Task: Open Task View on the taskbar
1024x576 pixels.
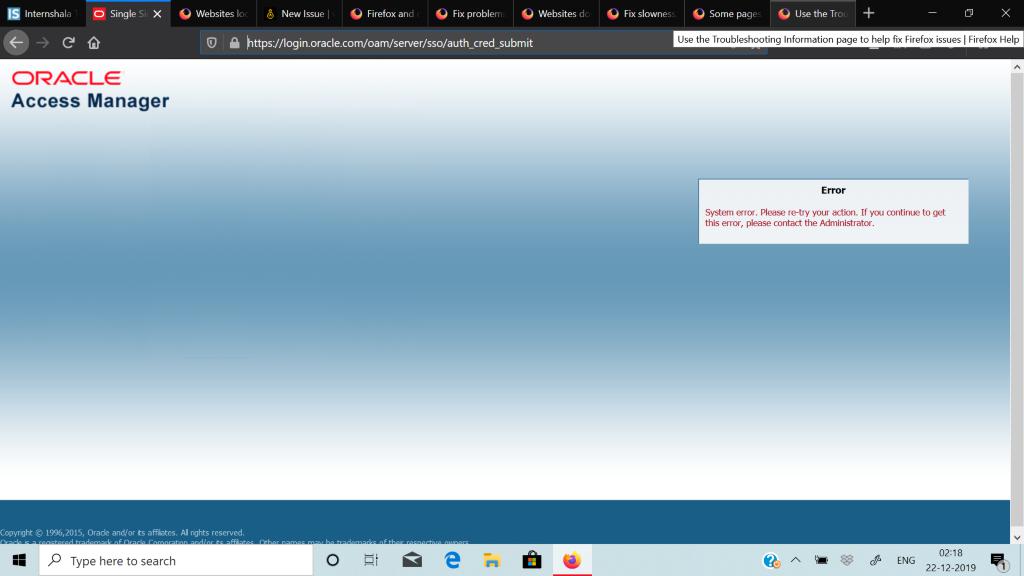Action: (x=371, y=560)
